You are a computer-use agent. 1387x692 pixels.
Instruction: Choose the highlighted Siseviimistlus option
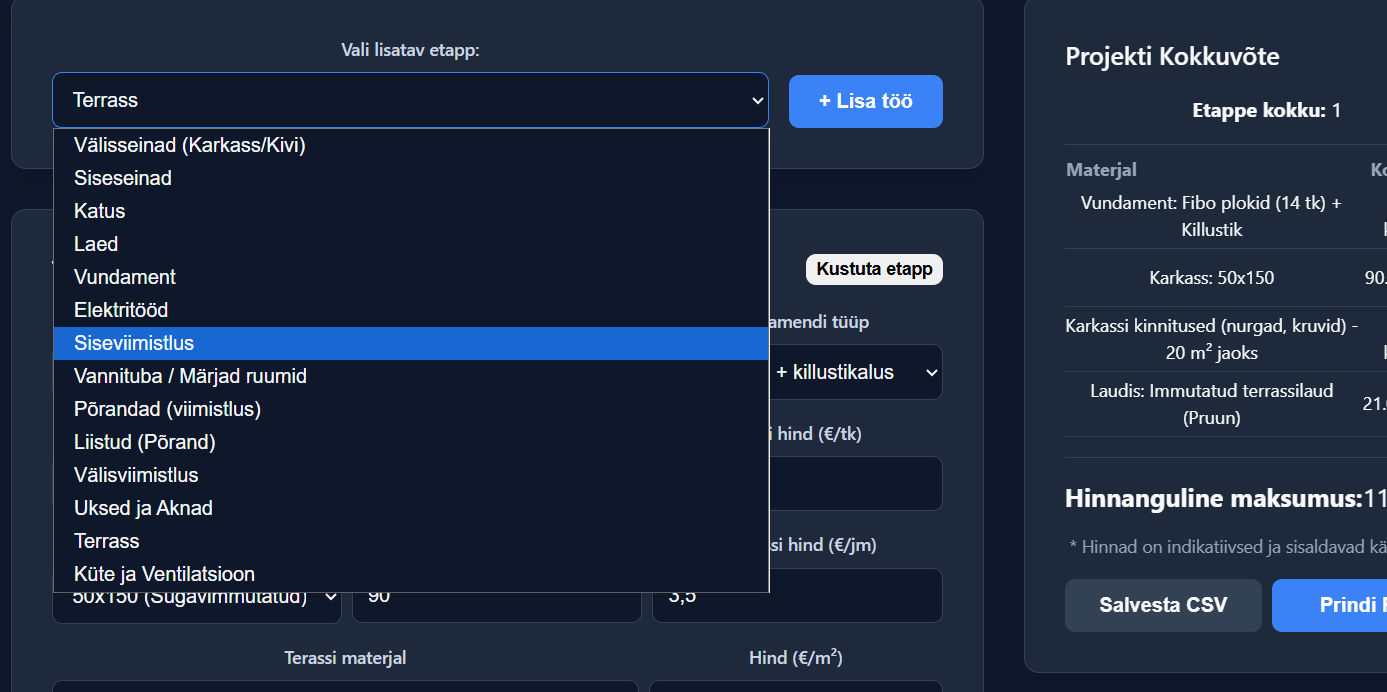134,343
